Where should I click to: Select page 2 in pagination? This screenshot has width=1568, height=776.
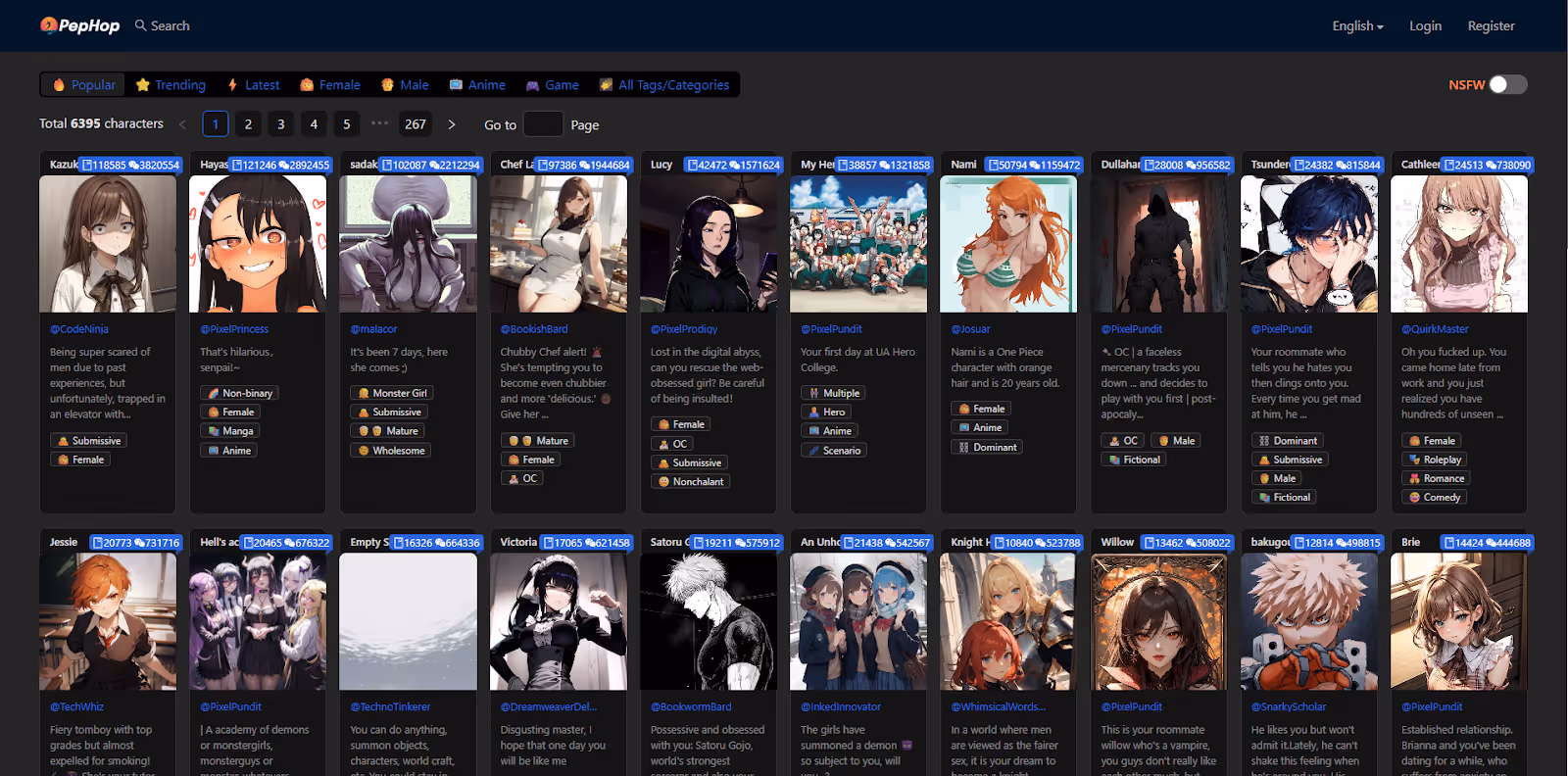coord(248,124)
